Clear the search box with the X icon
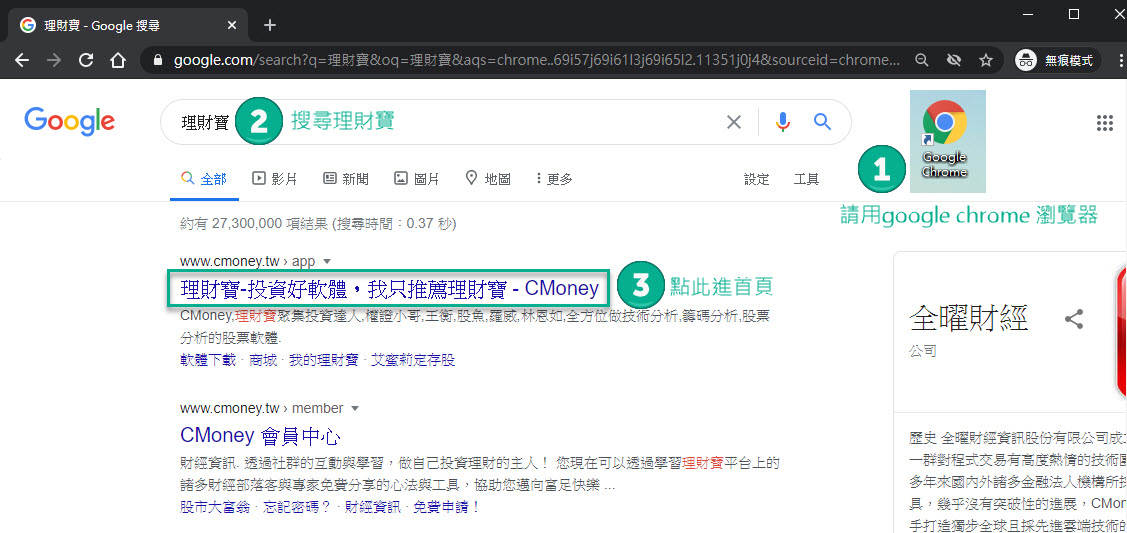The height and width of the screenshot is (533, 1127). pos(734,122)
